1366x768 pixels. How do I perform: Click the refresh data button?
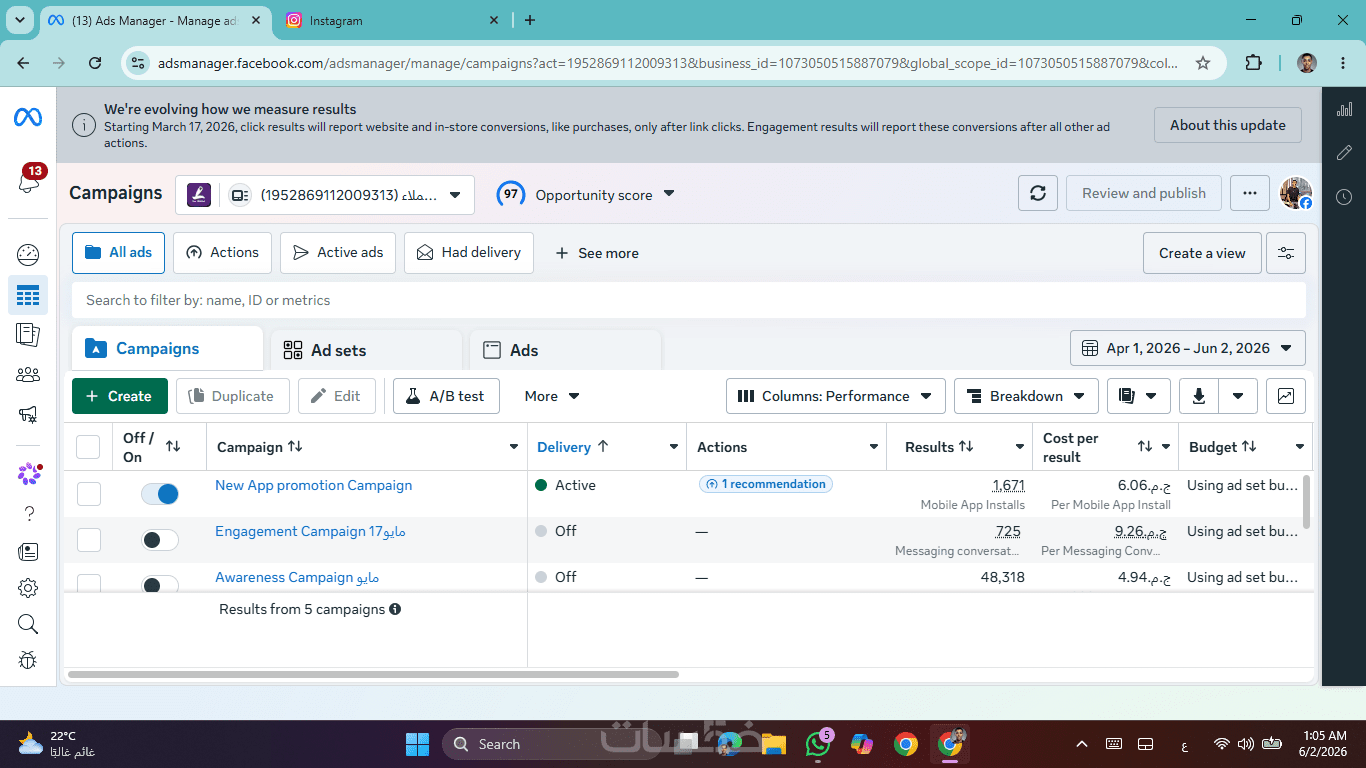pyautogui.click(x=1038, y=193)
